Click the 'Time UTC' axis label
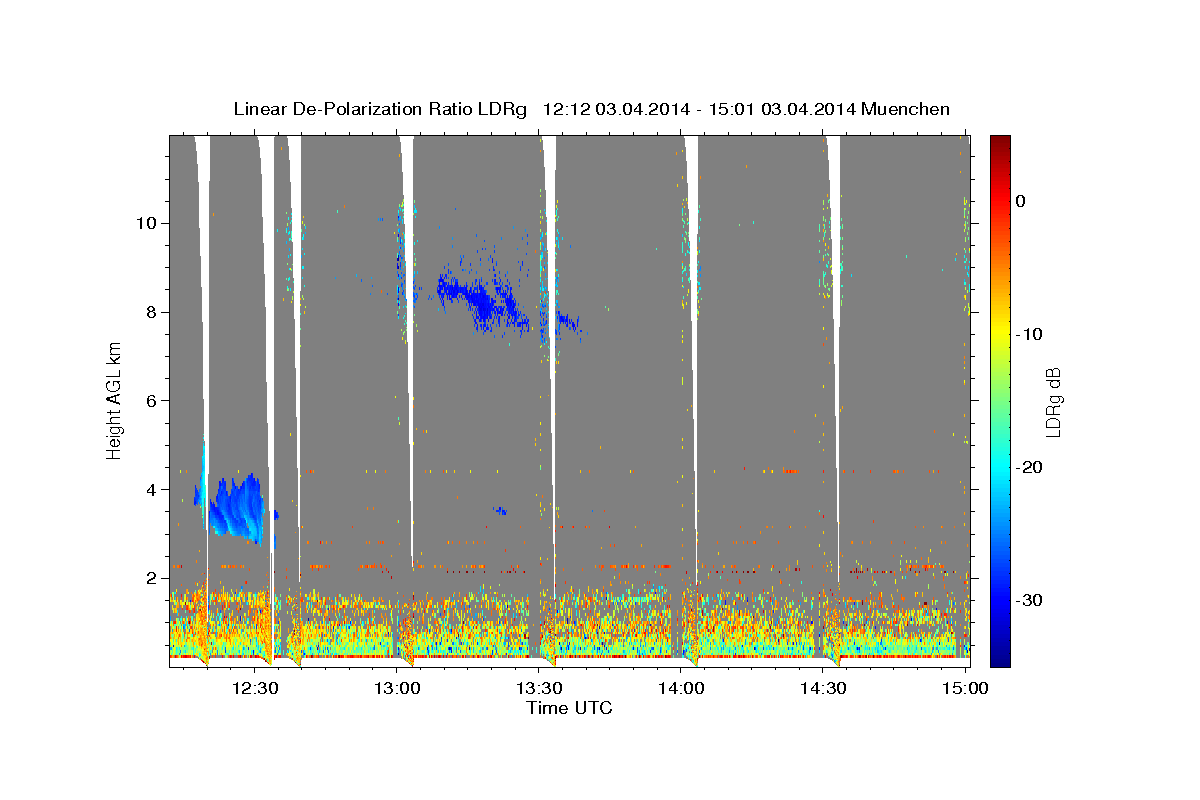 569,708
